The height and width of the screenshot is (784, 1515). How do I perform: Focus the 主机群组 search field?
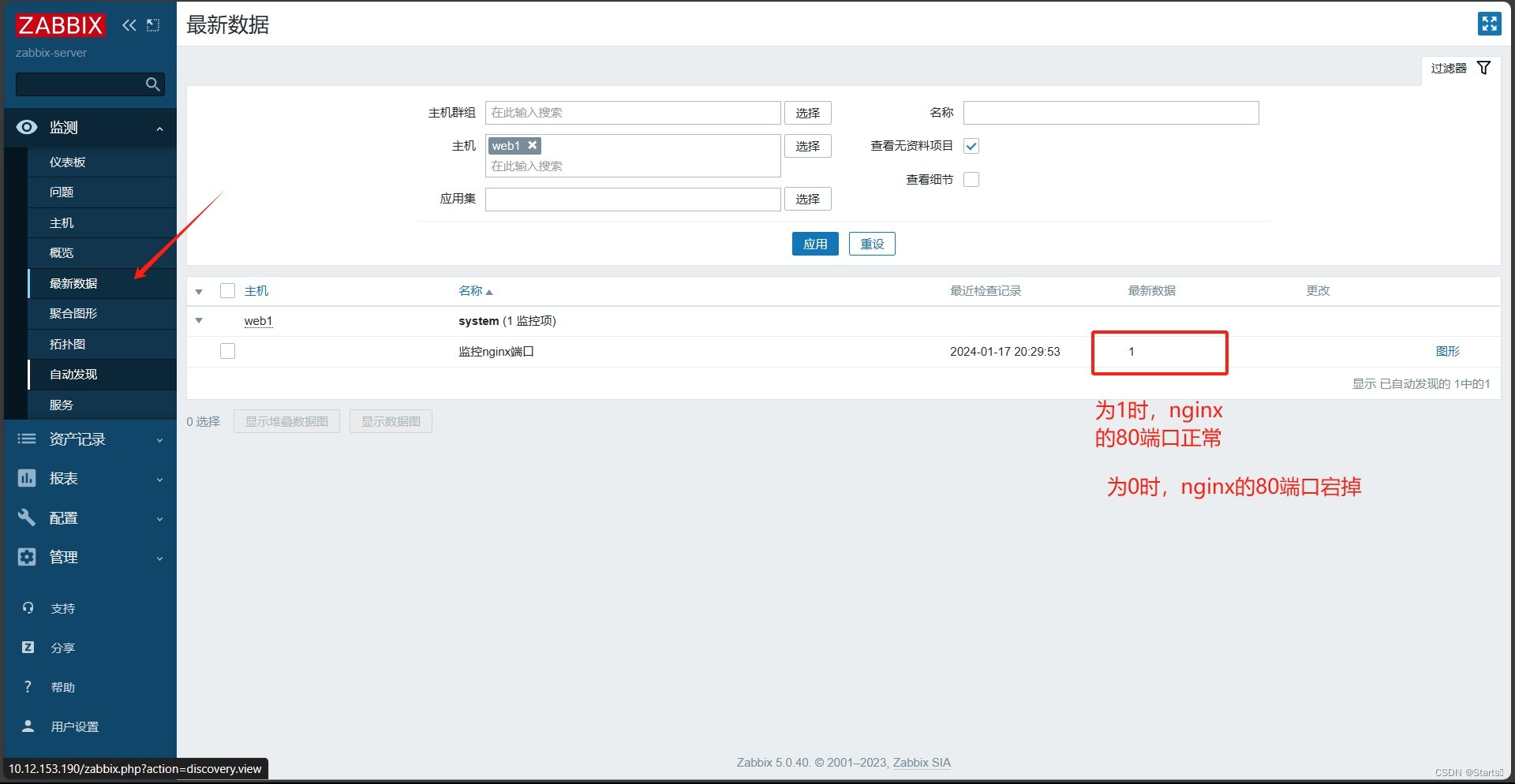point(633,113)
